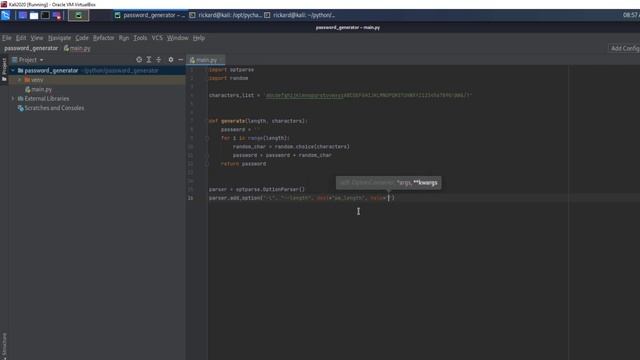
Task: Hide the Project panel with minus icon
Action: tap(180, 60)
